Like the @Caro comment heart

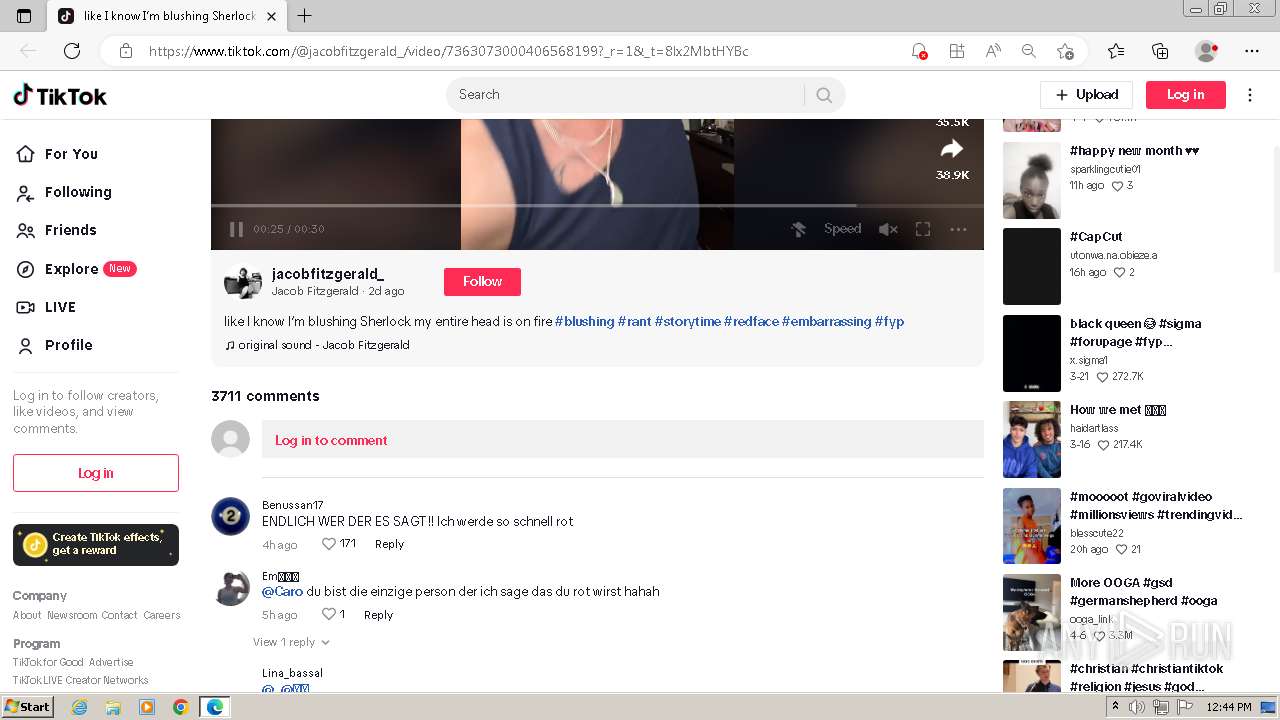[329, 615]
